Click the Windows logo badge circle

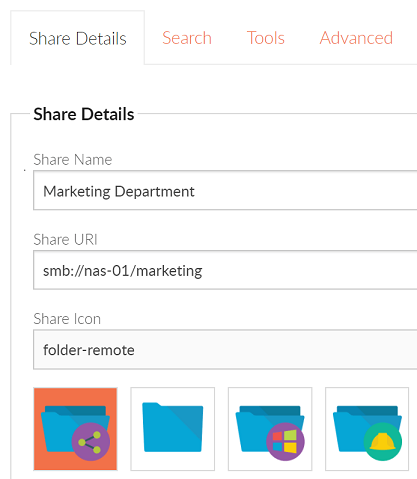tap(285, 442)
